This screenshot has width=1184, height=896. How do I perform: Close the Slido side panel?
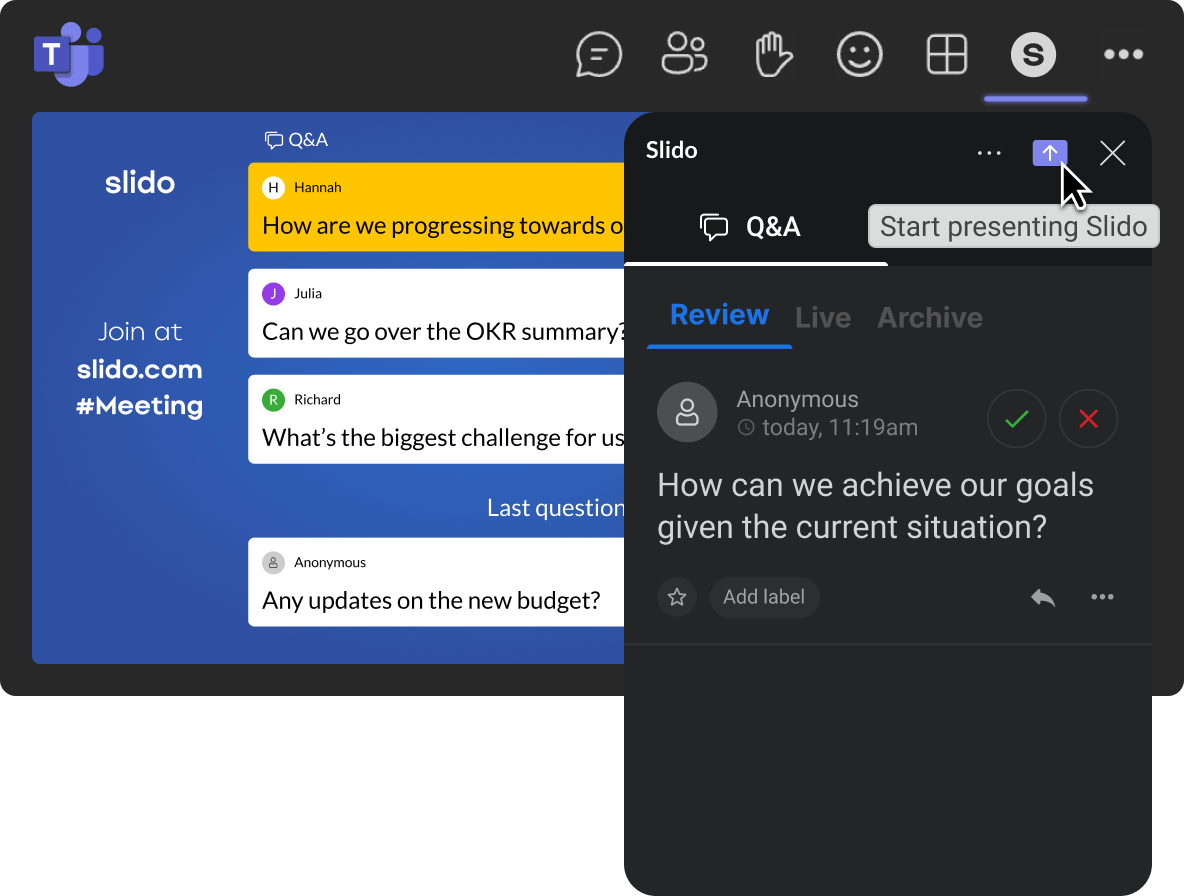pos(1112,153)
